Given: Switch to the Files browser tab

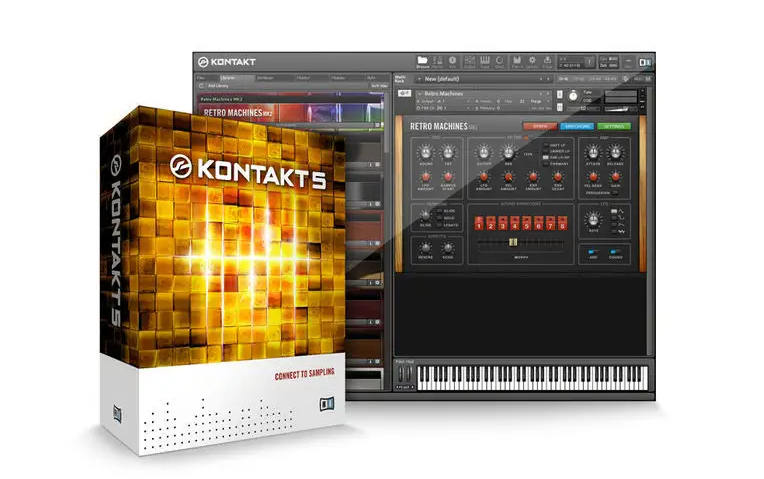Looking at the screenshot, I should click(208, 78).
